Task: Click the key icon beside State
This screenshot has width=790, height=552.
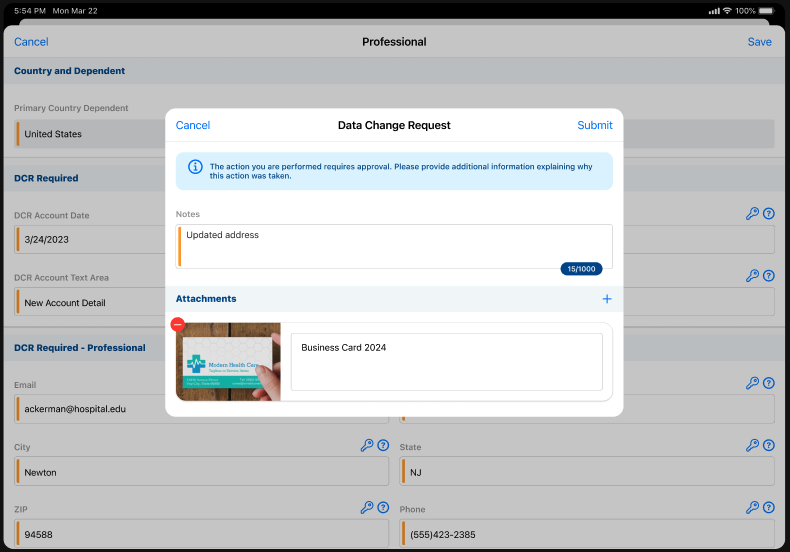Action: coord(752,446)
